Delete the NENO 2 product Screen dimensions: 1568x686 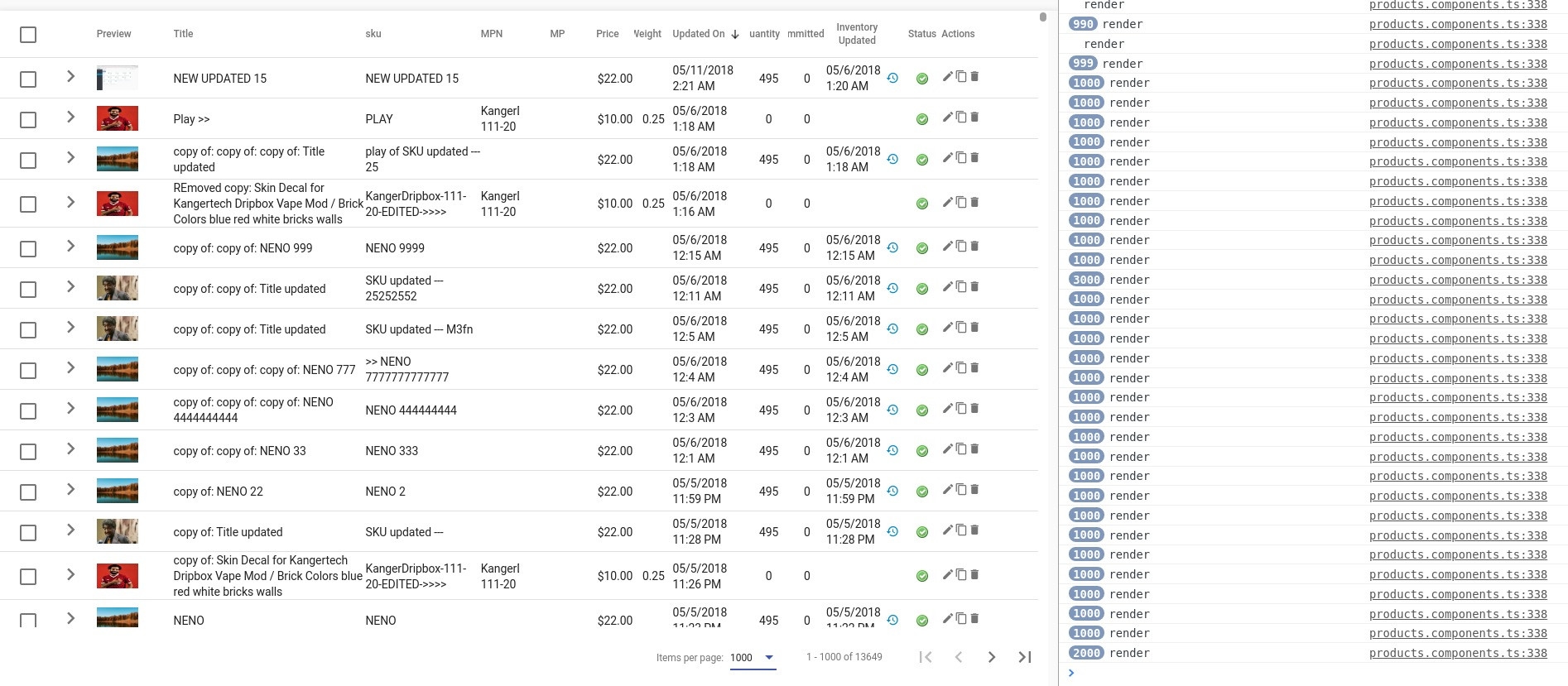[974, 489]
